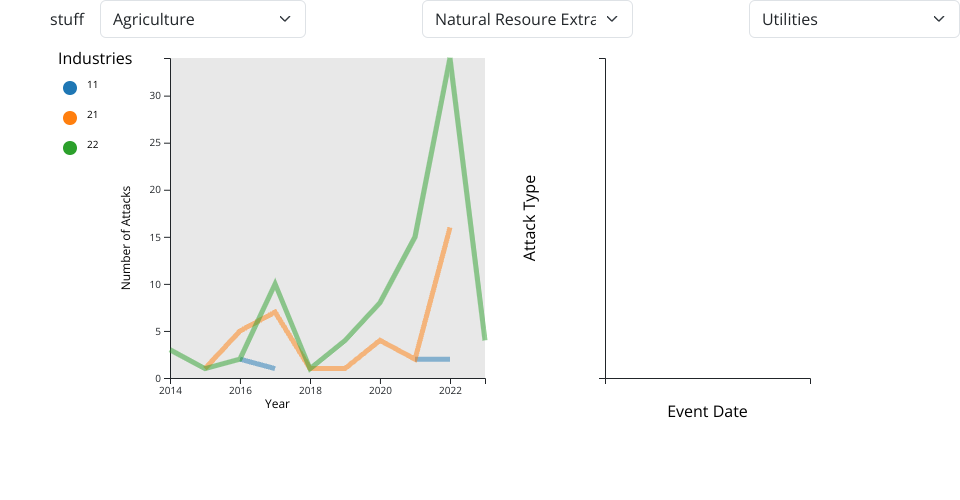
Task: Click the Year x-axis label
Action: pyautogui.click(x=277, y=404)
